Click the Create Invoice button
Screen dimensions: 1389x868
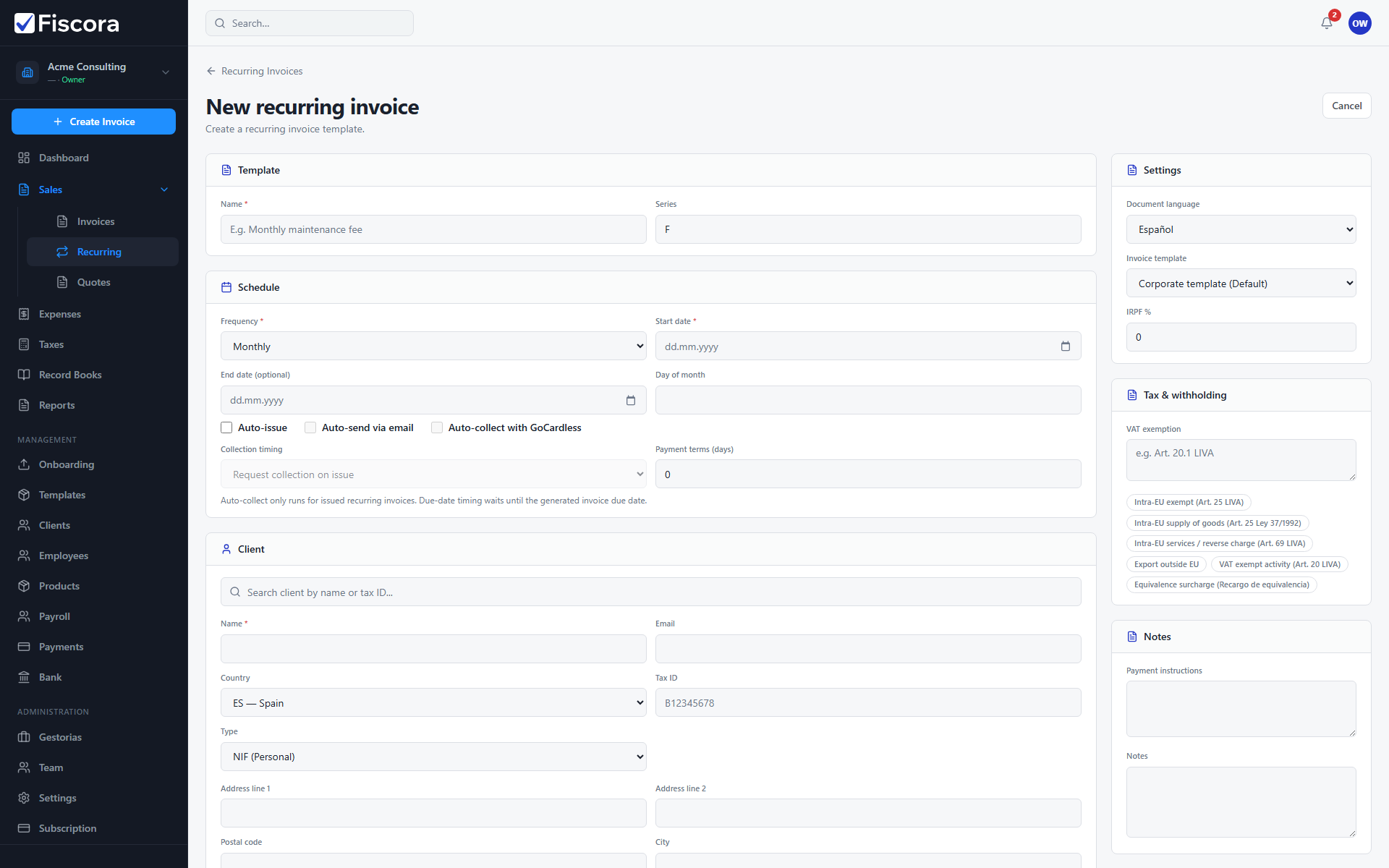93,122
